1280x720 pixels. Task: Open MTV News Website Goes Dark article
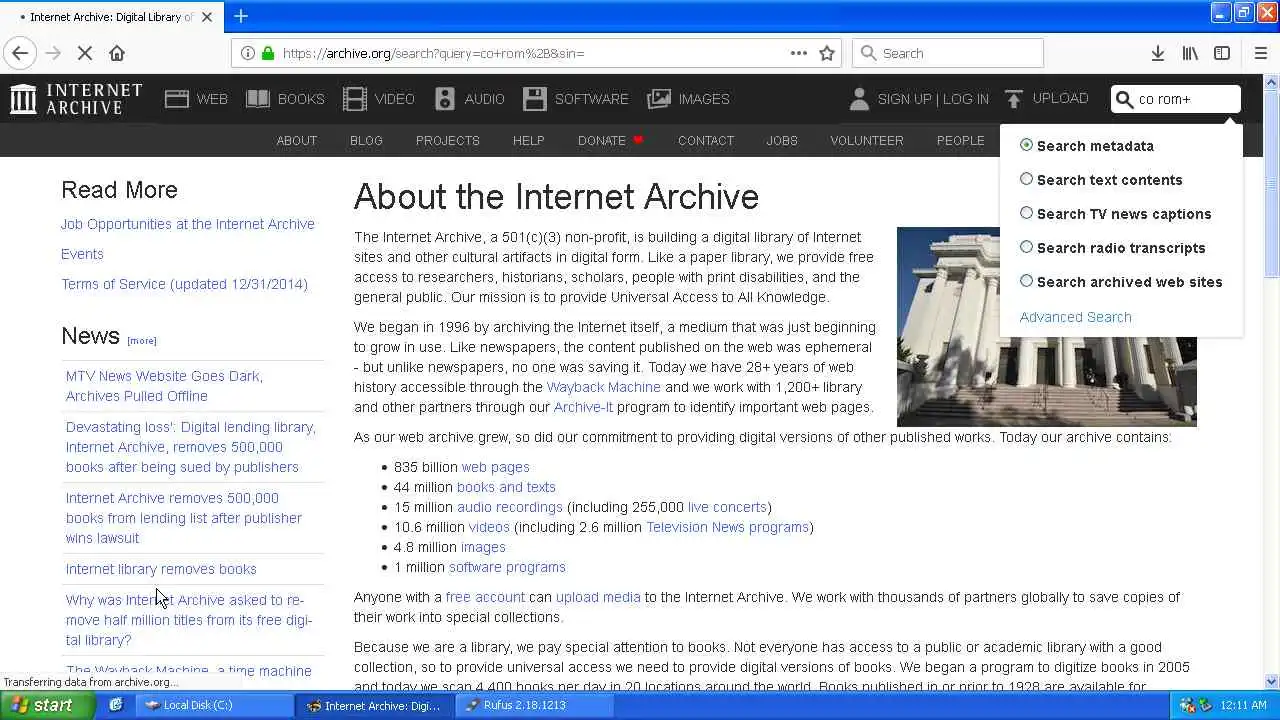(164, 386)
